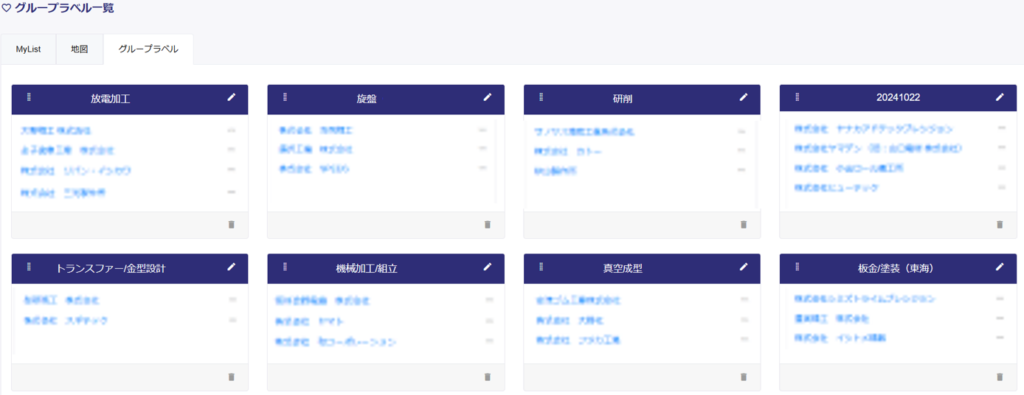Click the pencil icon on 研削 card
1024x395 pixels.
(x=743, y=97)
